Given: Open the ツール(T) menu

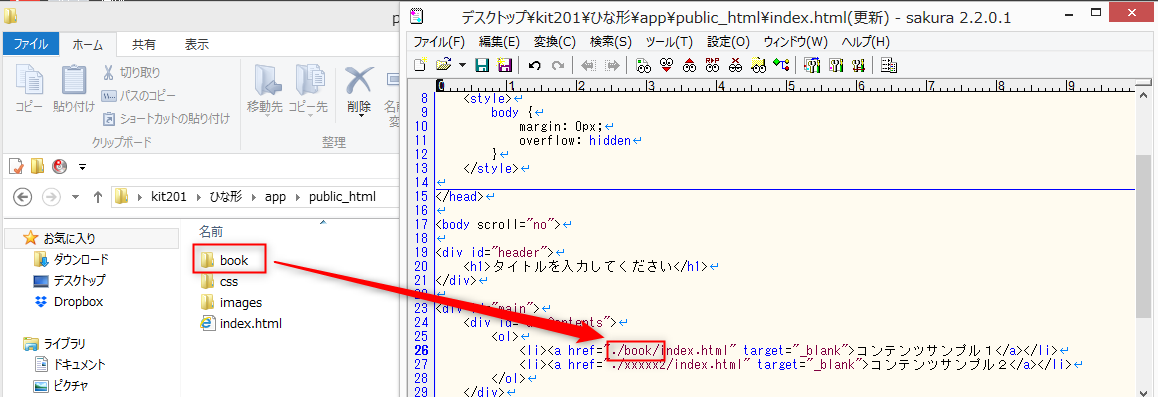Looking at the screenshot, I should coord(669,41).
